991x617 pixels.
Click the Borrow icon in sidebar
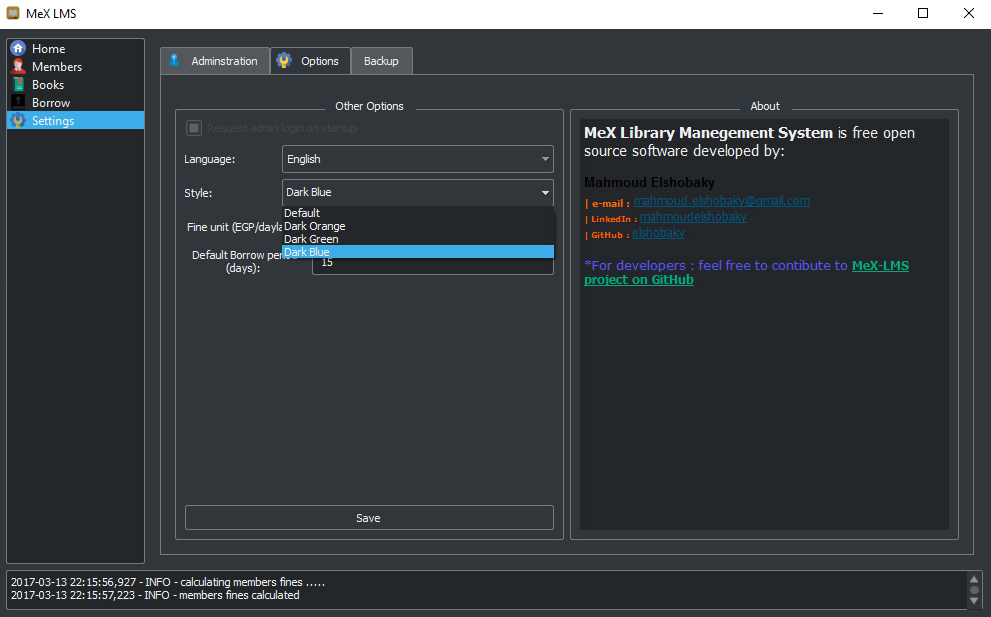[18, 102]
